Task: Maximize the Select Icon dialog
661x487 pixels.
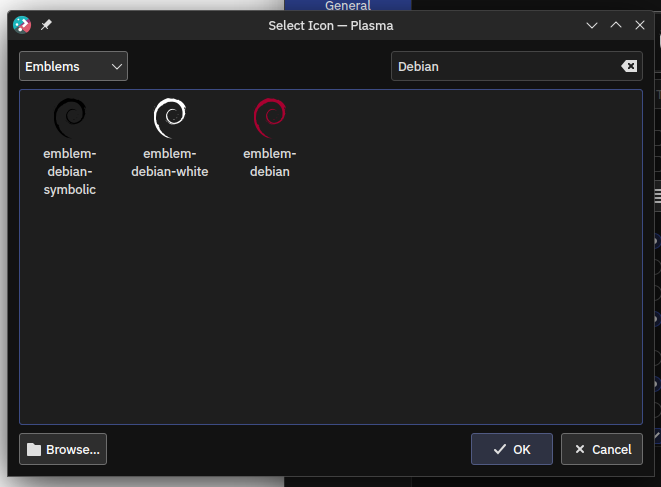Action: tap(616, 25)
